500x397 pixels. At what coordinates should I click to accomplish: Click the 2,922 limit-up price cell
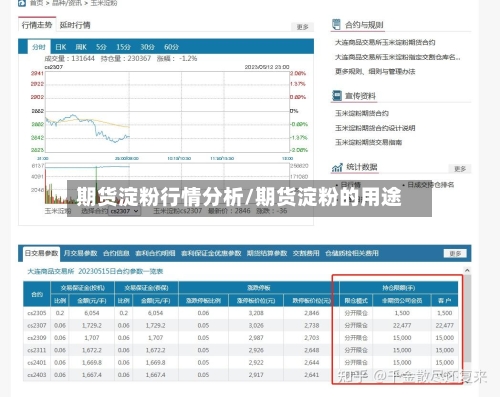click(x=256, y=363)
